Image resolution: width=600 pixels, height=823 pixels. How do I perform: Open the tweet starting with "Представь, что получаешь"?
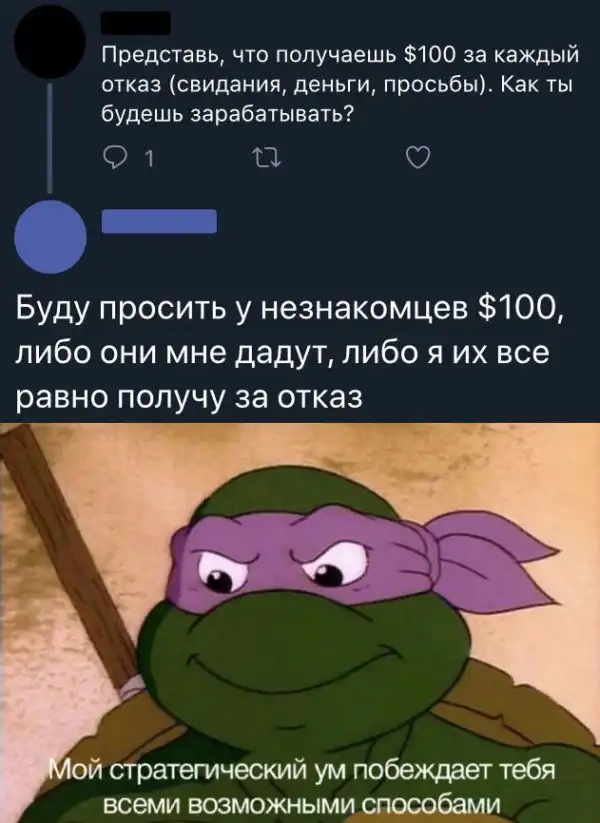pos(340,83)
